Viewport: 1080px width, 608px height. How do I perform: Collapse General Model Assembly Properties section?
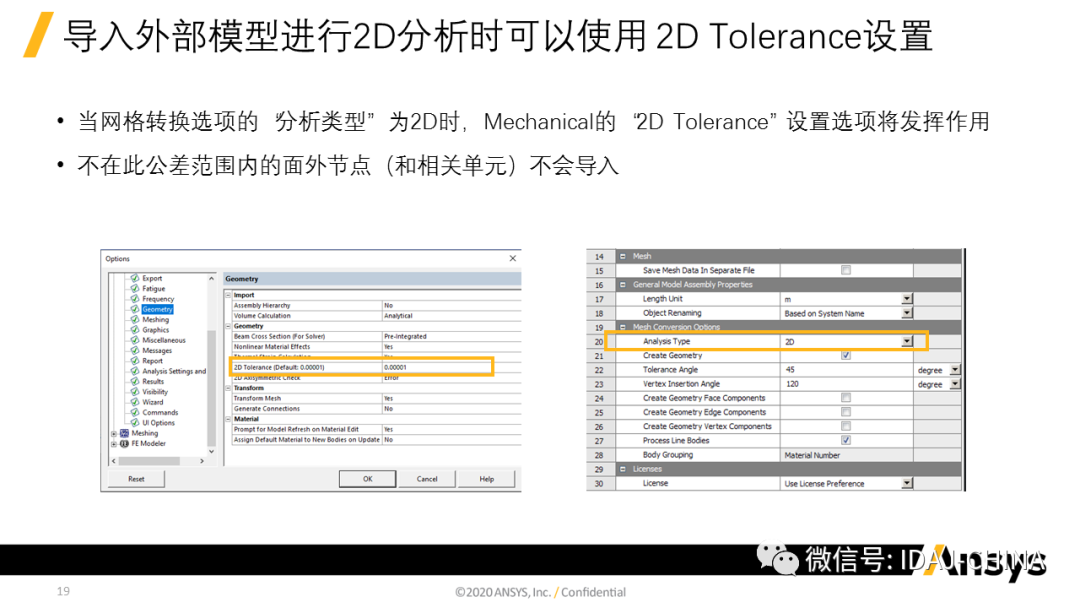[x=623, y=284]
